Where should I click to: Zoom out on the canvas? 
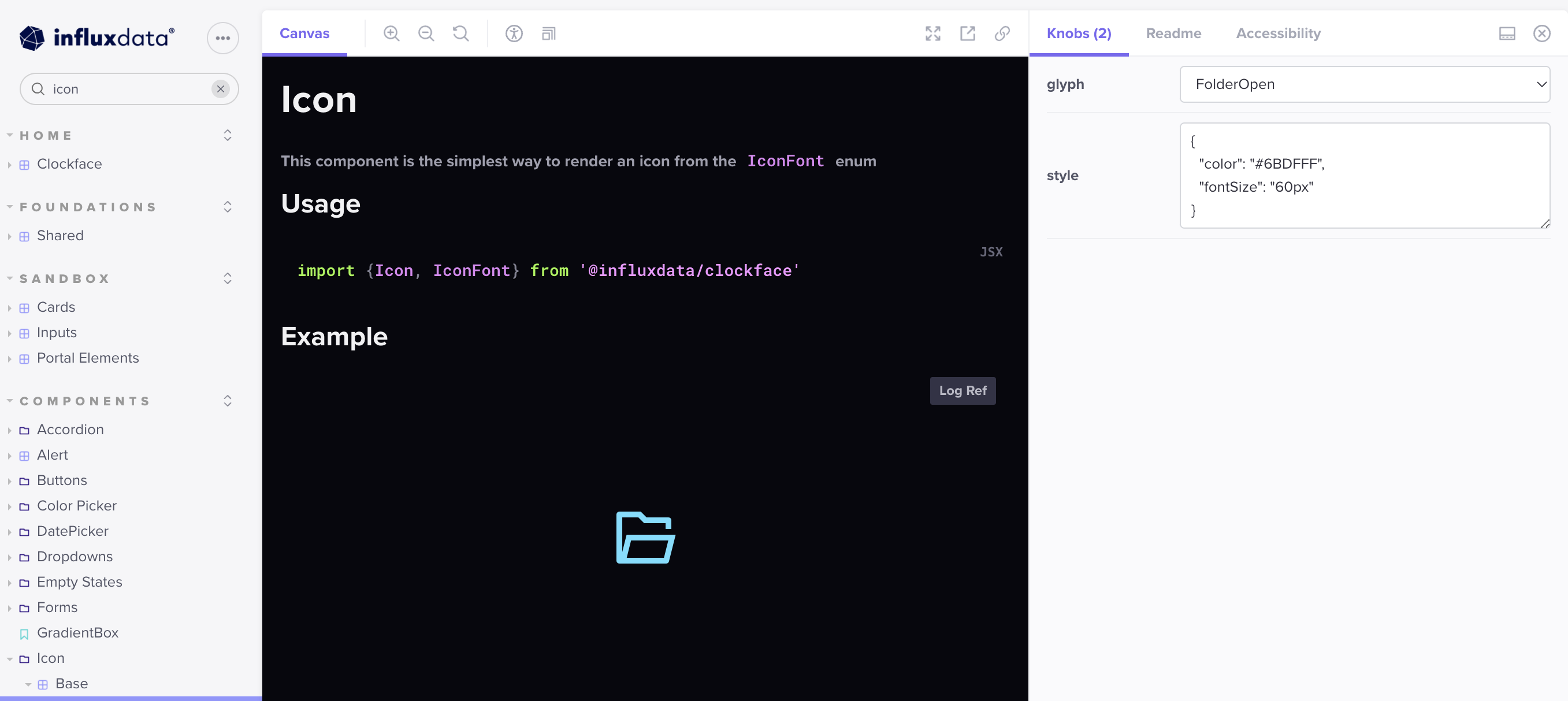click(426, 33)
